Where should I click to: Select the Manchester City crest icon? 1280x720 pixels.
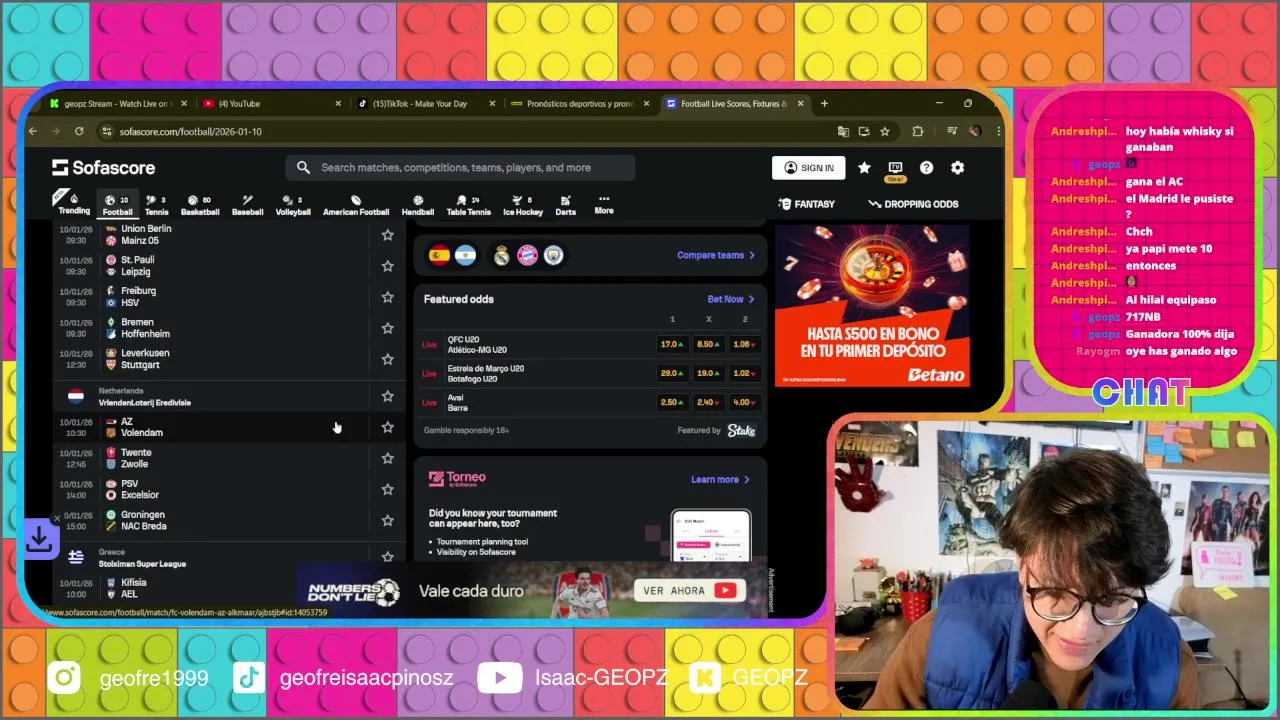click(x=553, y=255)
